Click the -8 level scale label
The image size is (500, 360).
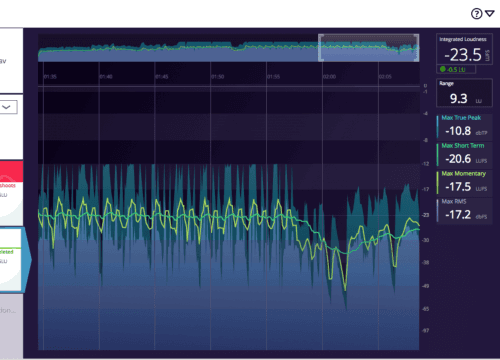pyautogui.click(x=425, y=140)
